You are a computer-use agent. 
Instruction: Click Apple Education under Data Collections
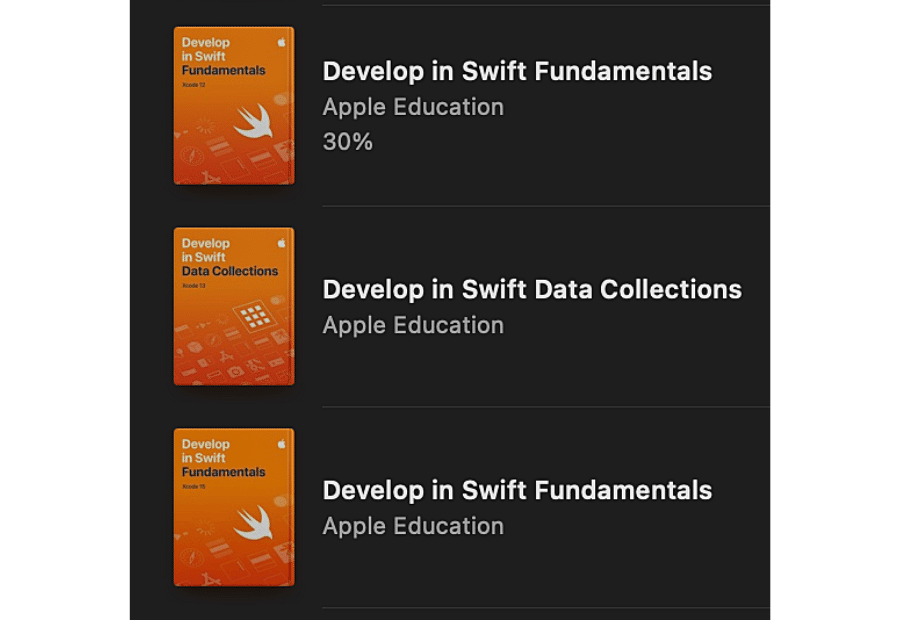coord(413,325)
